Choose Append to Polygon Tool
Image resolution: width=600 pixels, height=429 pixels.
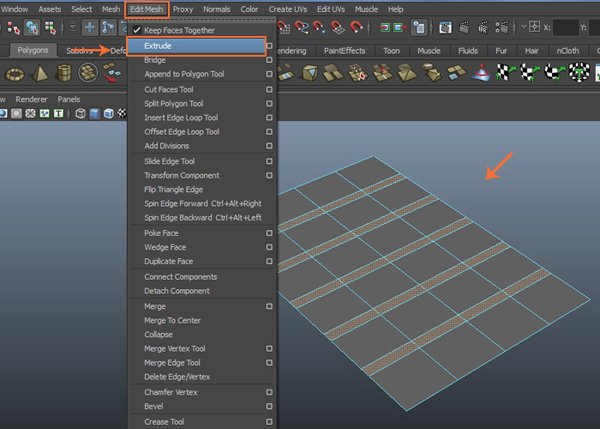tap(184, 74)
